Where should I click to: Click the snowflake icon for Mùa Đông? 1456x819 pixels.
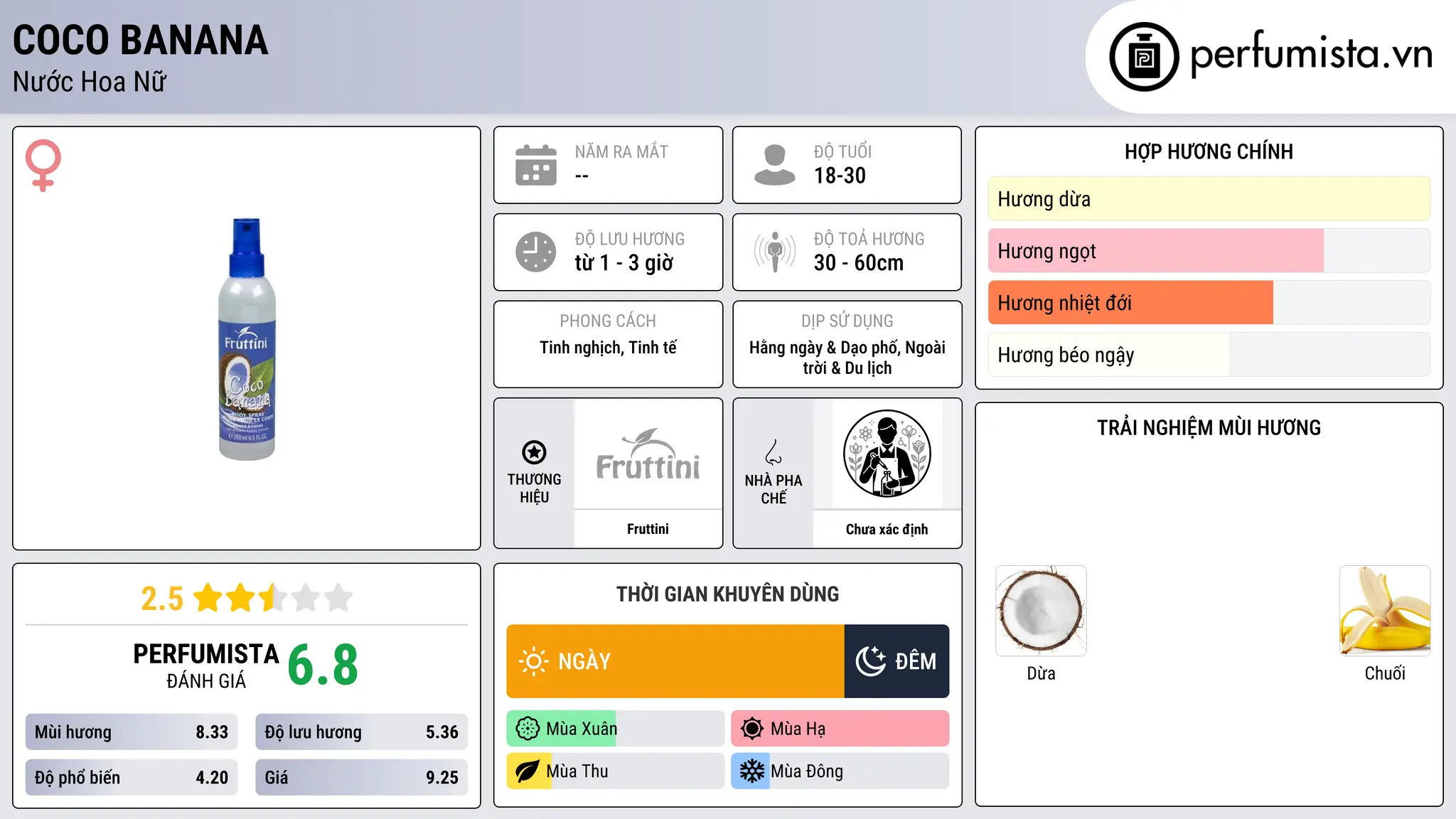(751, 771)
